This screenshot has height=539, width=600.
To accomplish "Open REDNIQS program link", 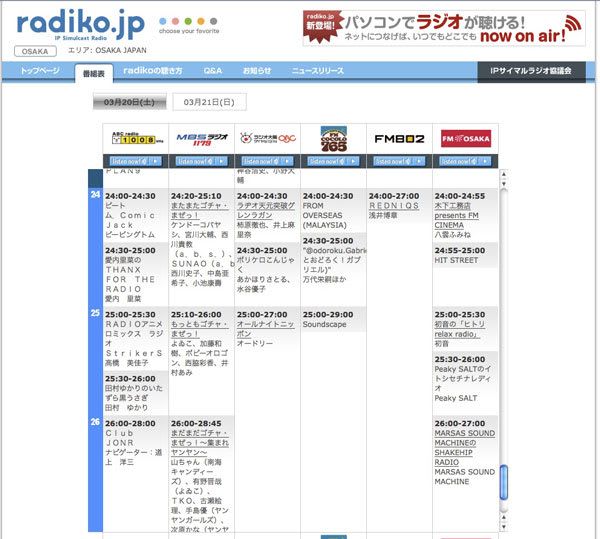I will tap(394, 205).
